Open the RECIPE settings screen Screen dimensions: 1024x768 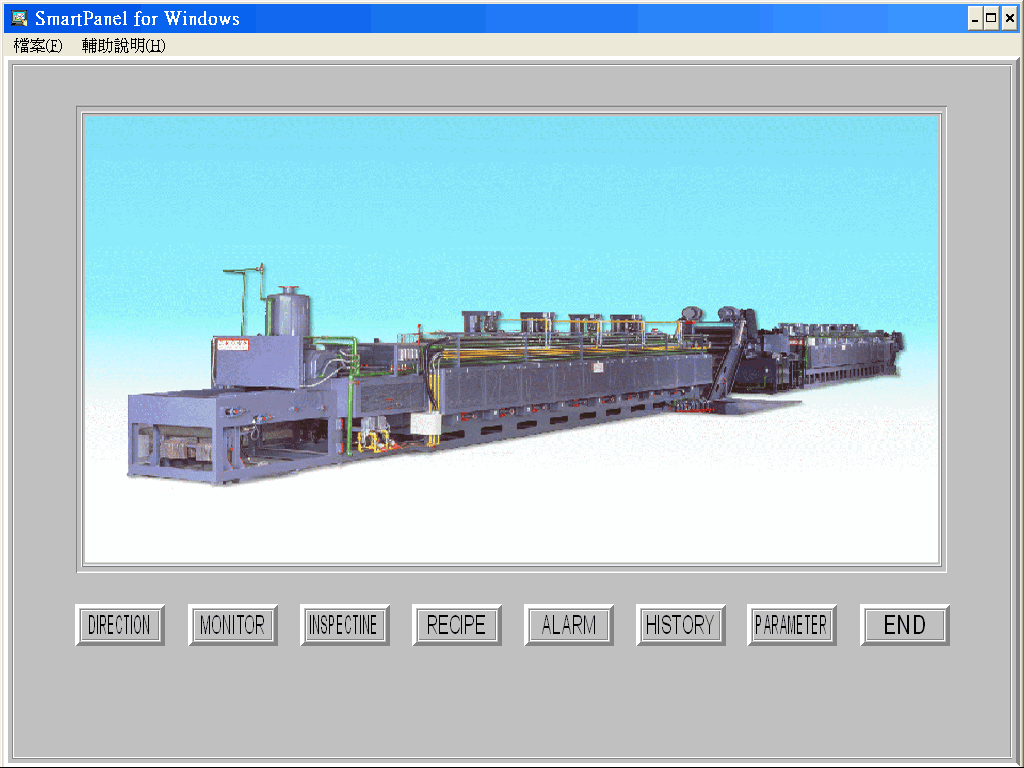tap(457, 625)
